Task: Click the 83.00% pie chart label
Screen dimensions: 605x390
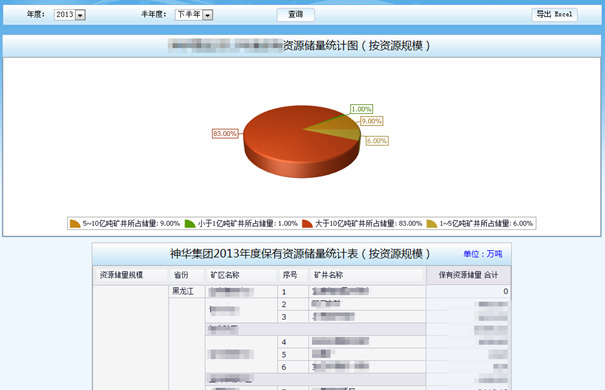Action: 225,133
